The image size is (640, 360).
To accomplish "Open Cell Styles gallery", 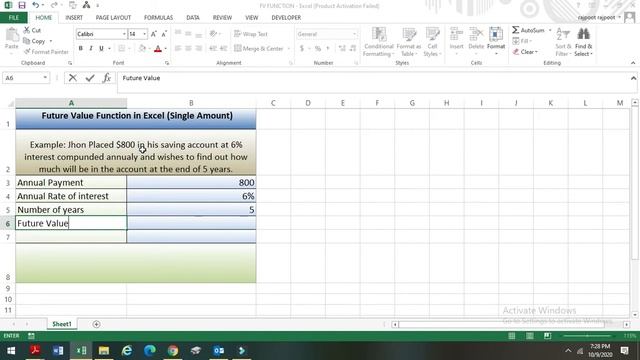I will point(432,42).
